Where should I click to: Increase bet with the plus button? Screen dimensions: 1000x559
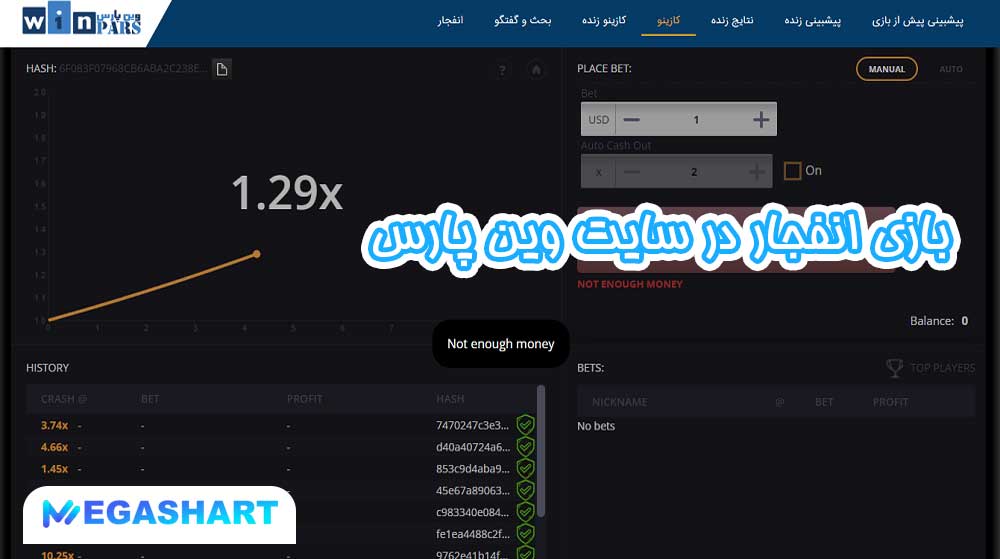[761, 119]
